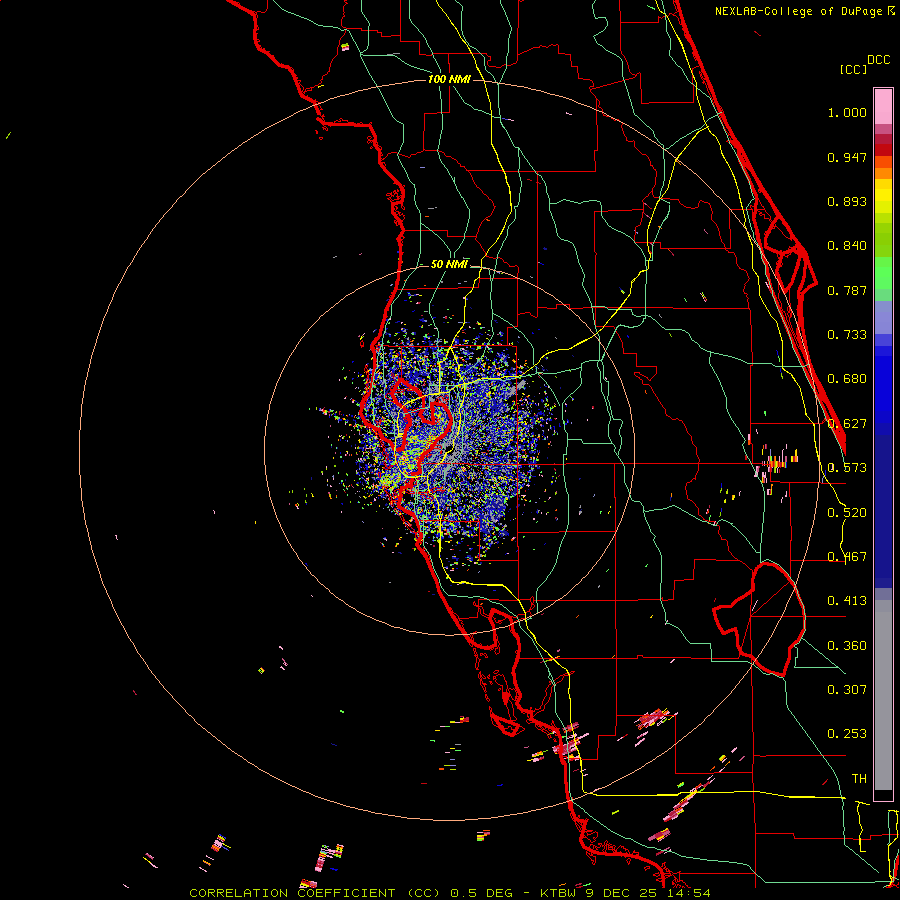
Task: Click the TH threshold label
Action: (859, 778)
